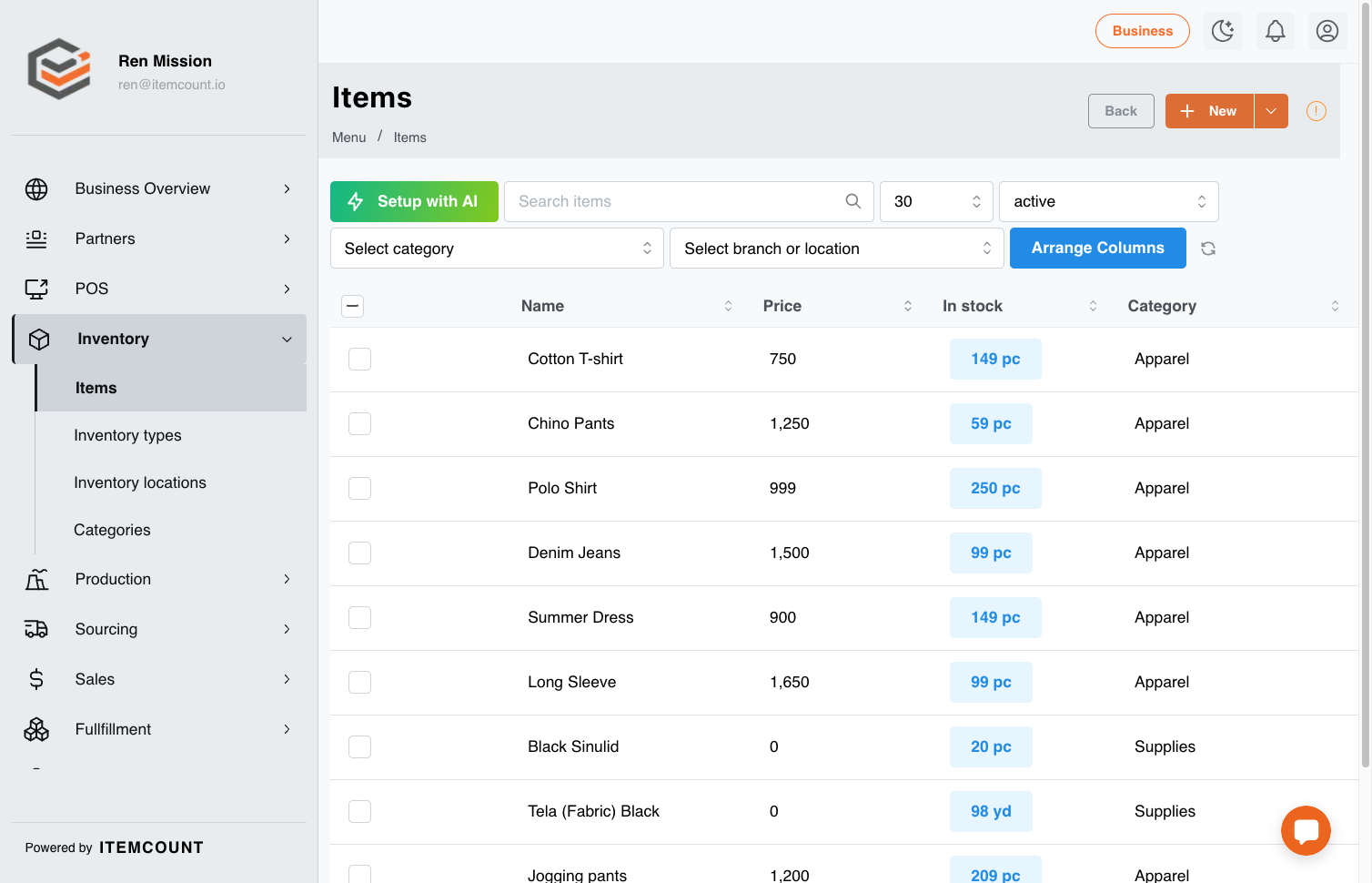Click the orange info warning icon

(1317, 111)
